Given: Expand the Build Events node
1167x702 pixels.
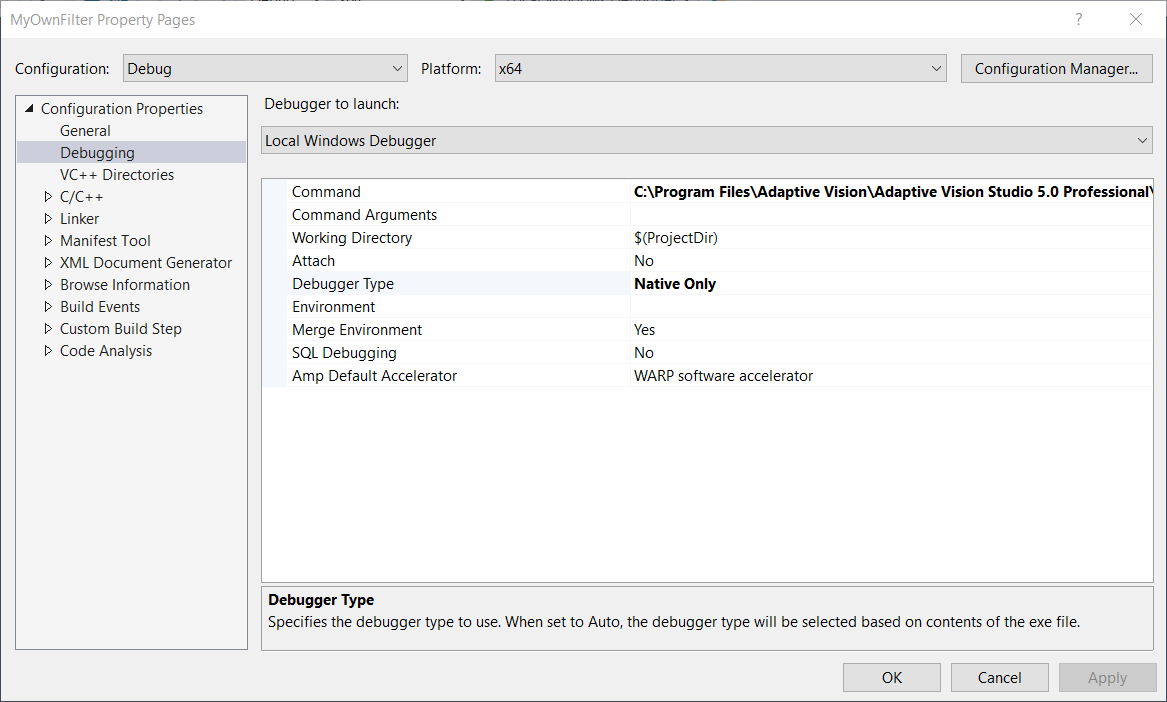Looking at the screenshot, I should coord(48,307).
